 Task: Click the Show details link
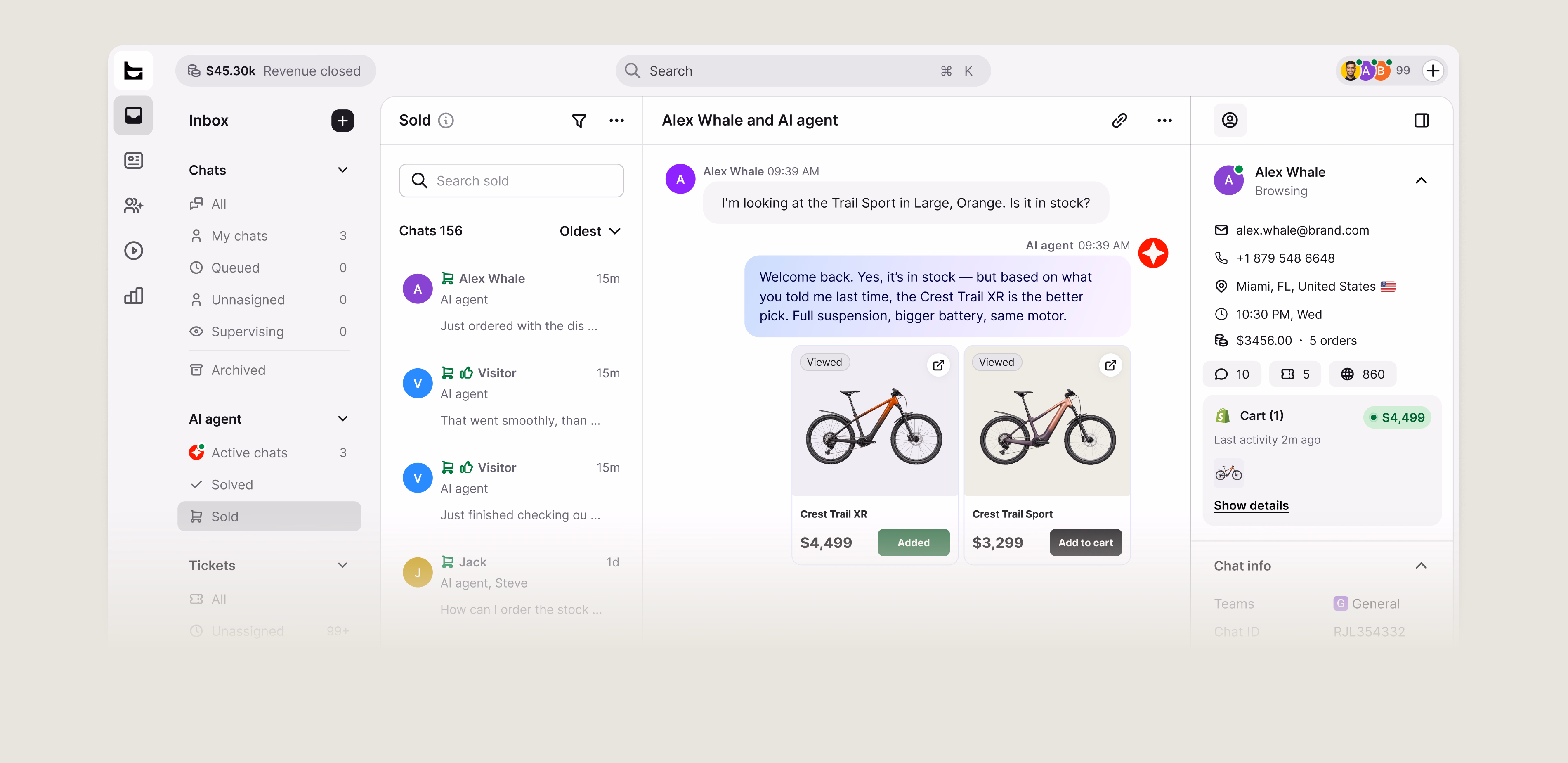1251,505
